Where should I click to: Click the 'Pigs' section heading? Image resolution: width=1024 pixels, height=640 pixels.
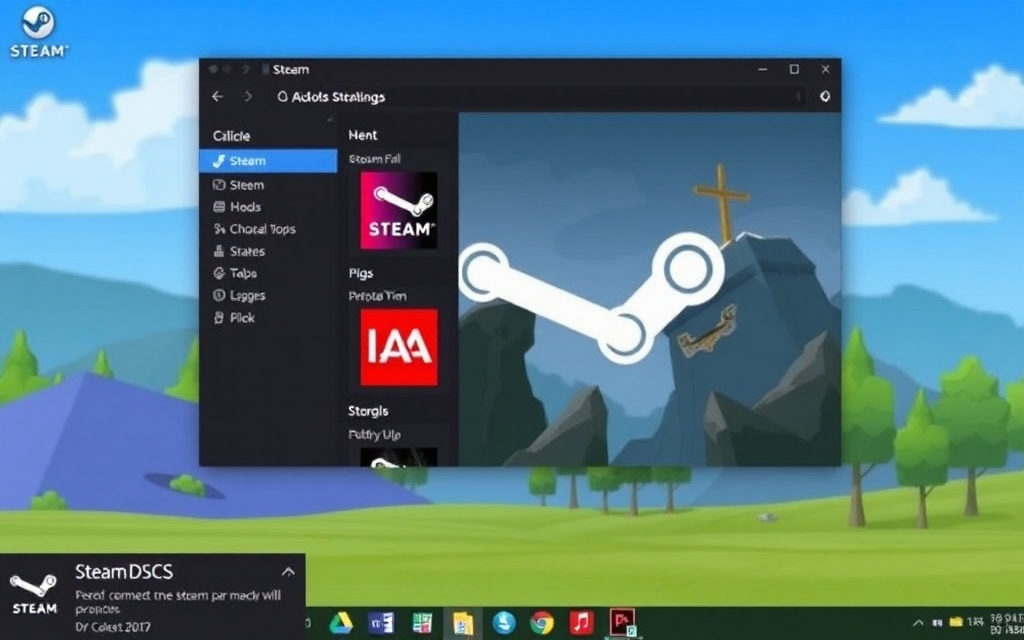pos(360,274)
